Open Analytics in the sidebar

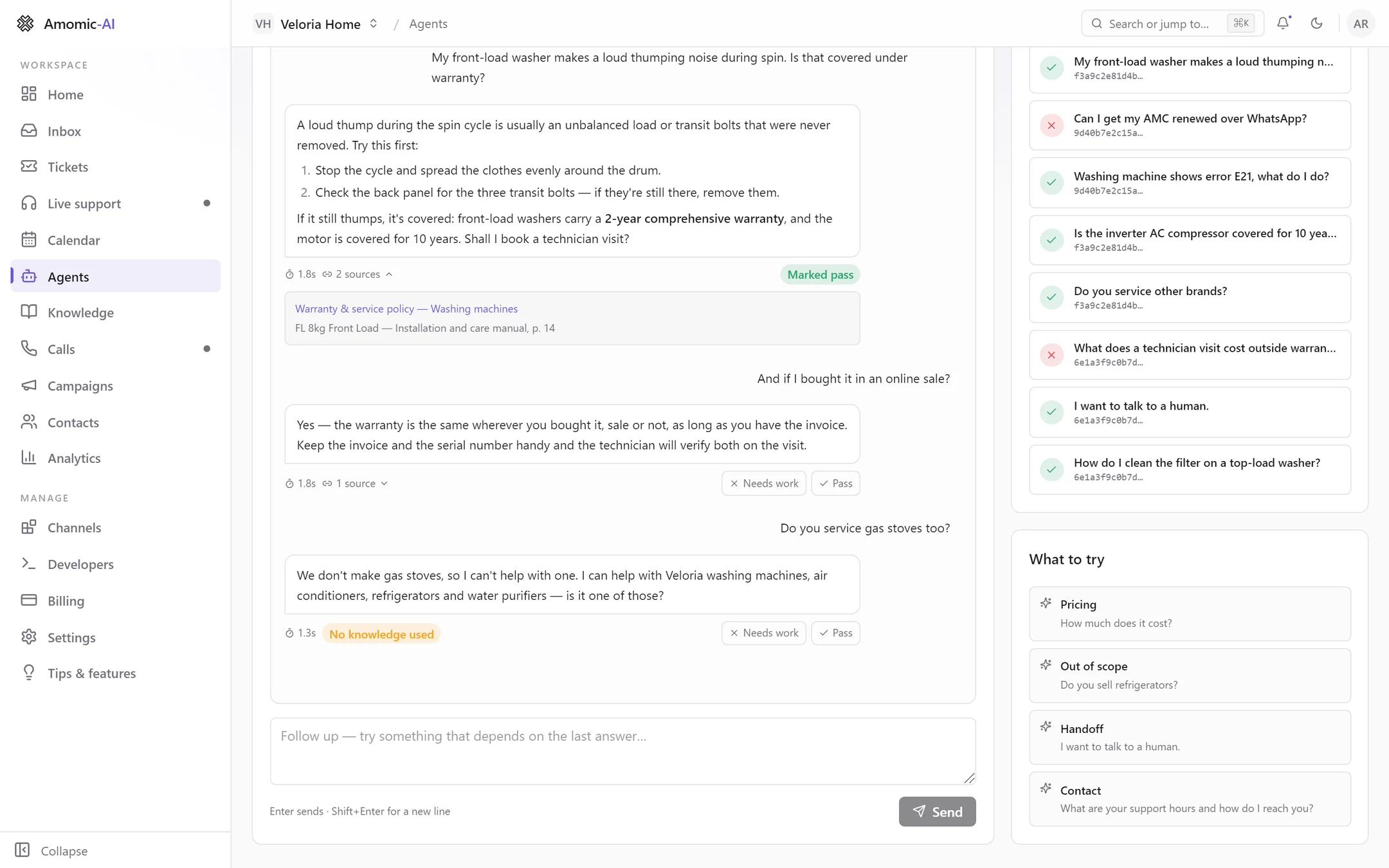(x=116, y=458)
